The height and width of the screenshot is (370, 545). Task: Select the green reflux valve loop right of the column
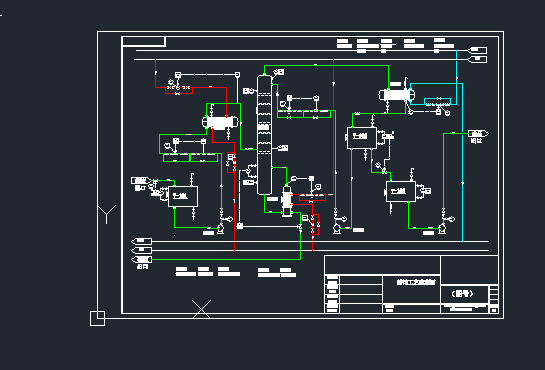(x=304, y=114)
